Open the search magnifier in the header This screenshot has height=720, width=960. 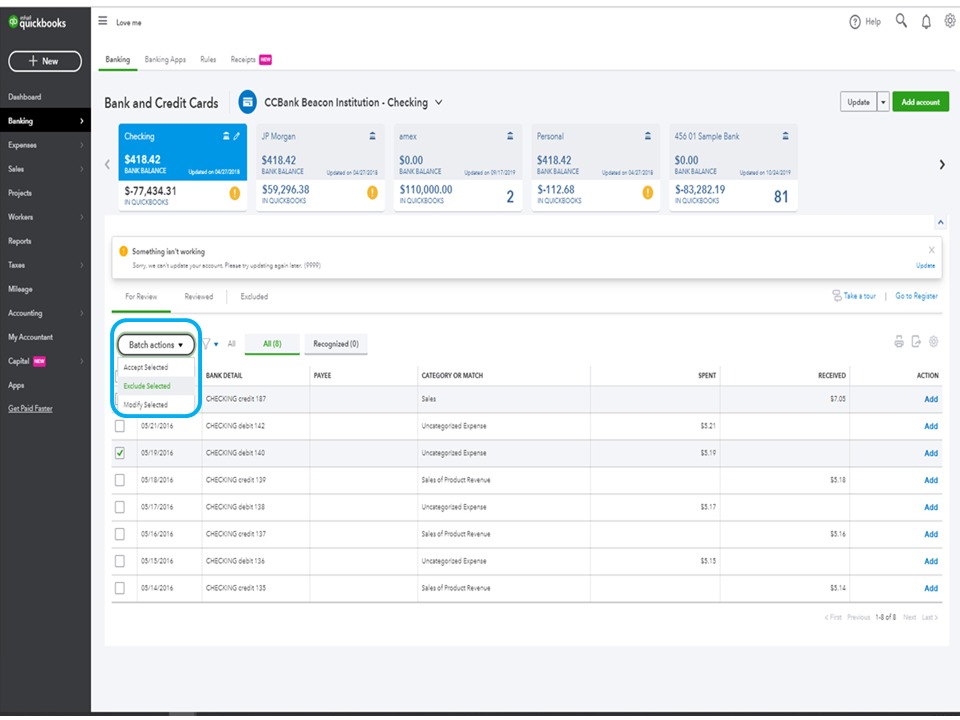[x=901, y=21]
